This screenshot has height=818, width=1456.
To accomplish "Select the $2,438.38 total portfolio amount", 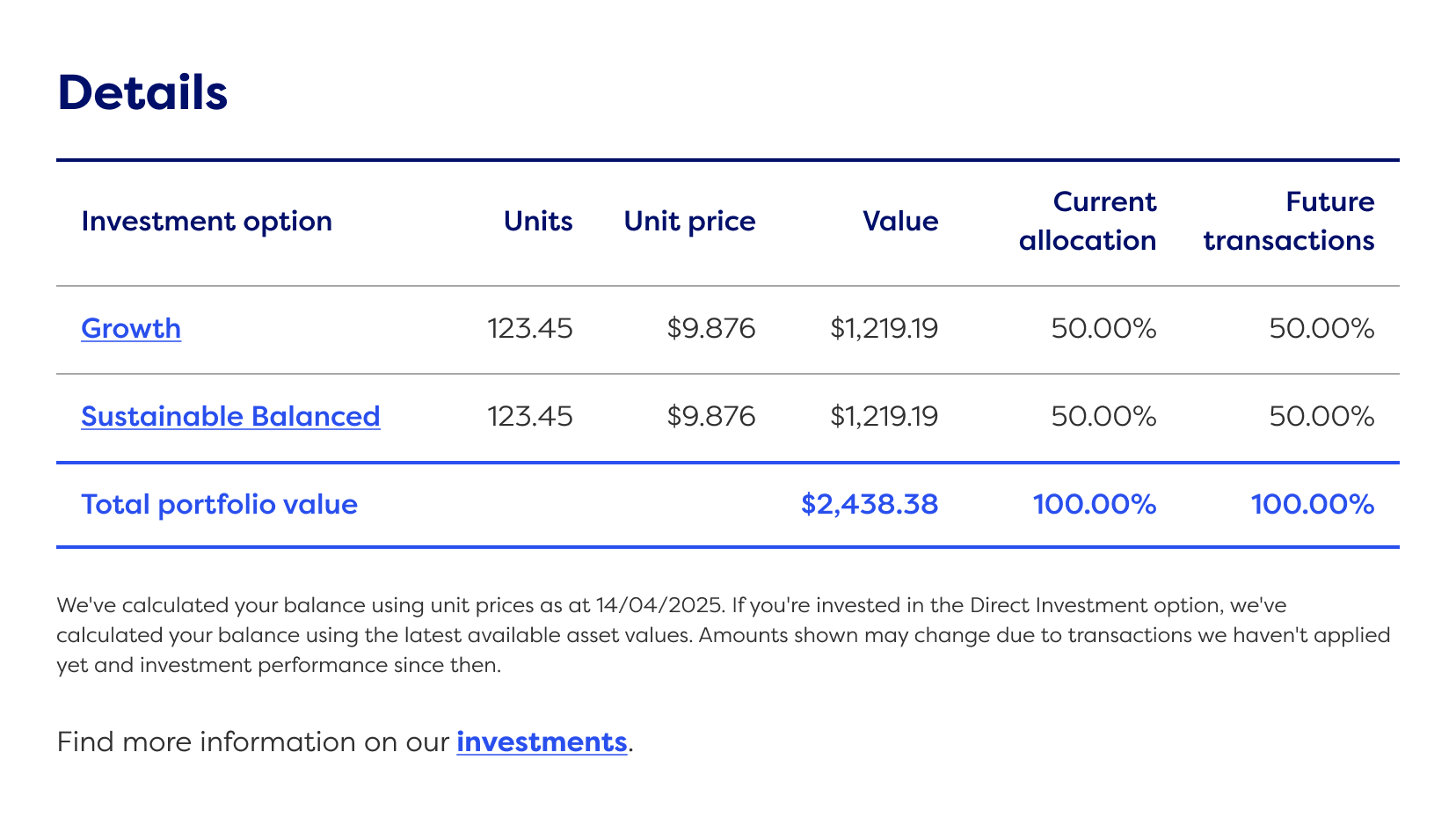I will (x=870, y=504).
